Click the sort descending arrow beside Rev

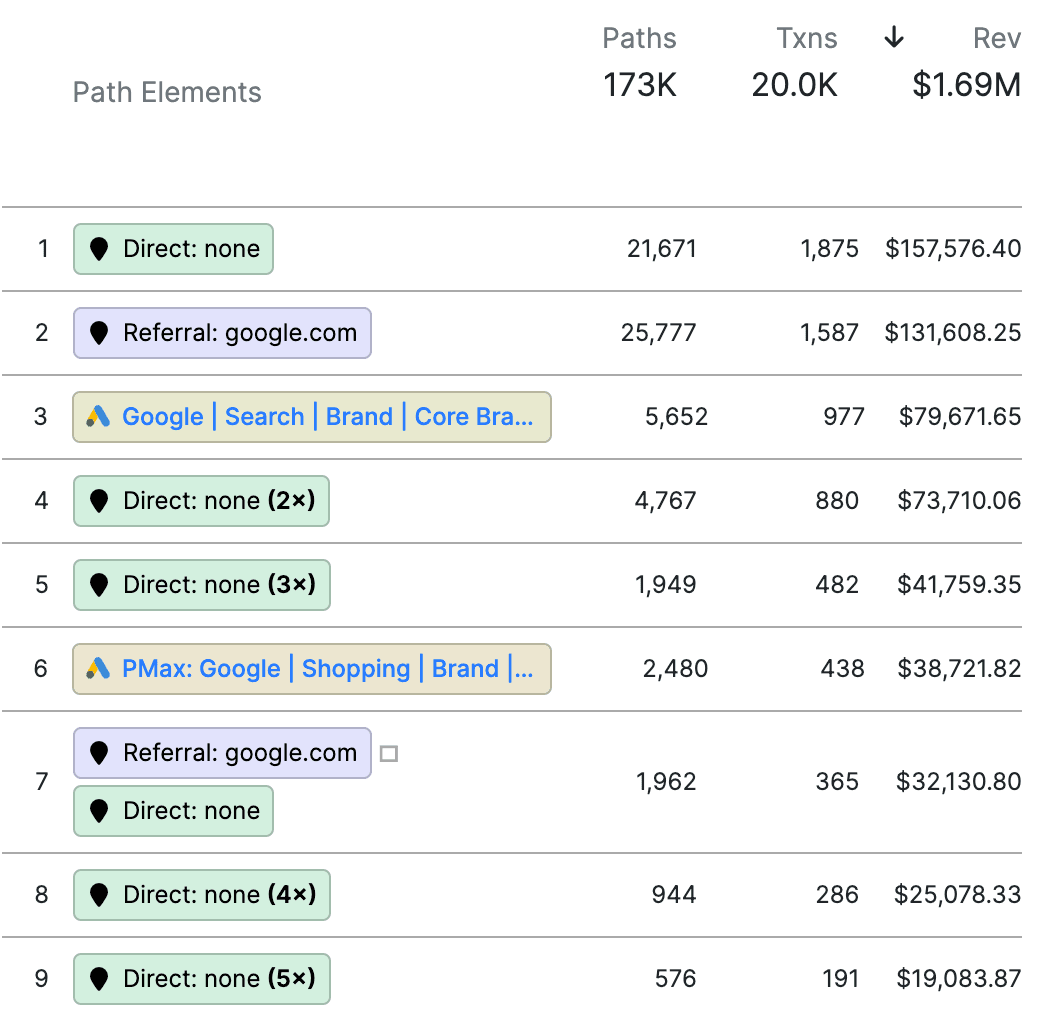coord(894,37)
